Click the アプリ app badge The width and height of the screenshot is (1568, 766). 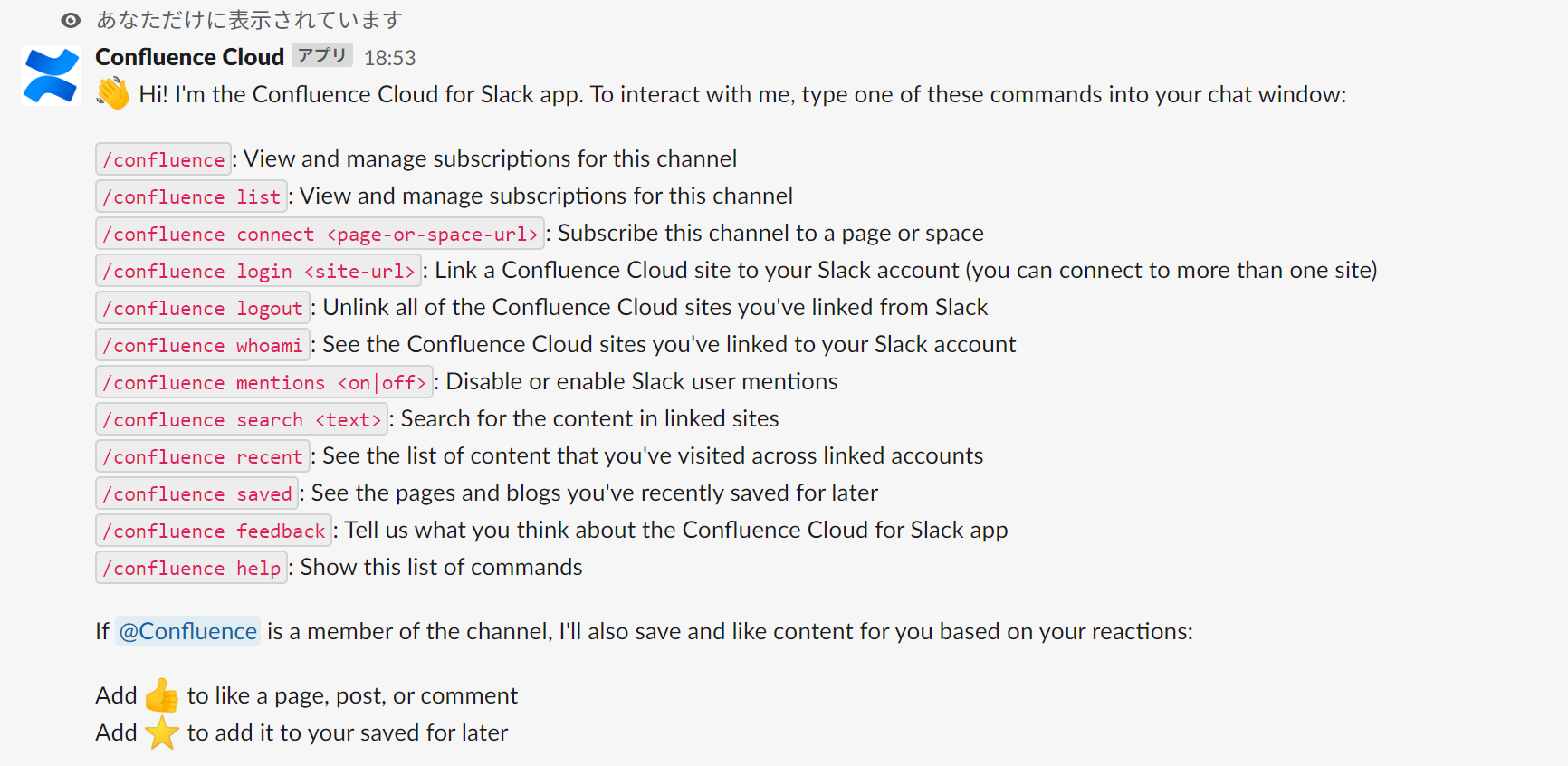[322, 55]
